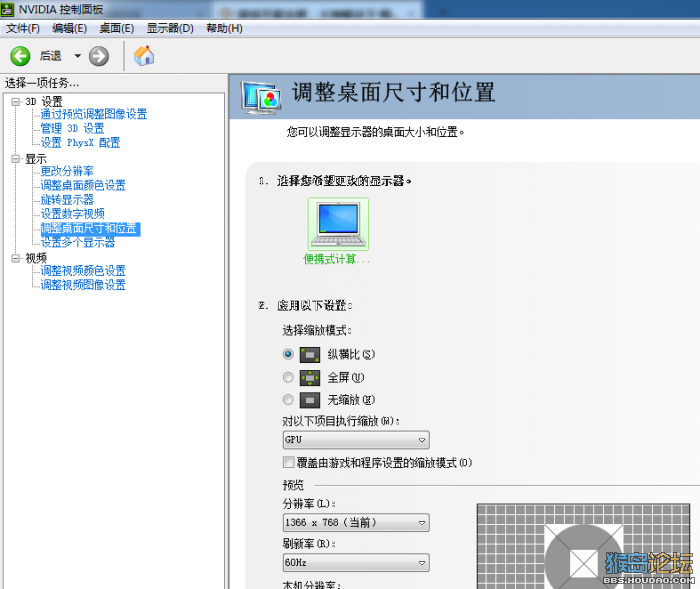Select the 全屏(U) radio button
This screenshot has width=700, height=589.
coord(288,378)
